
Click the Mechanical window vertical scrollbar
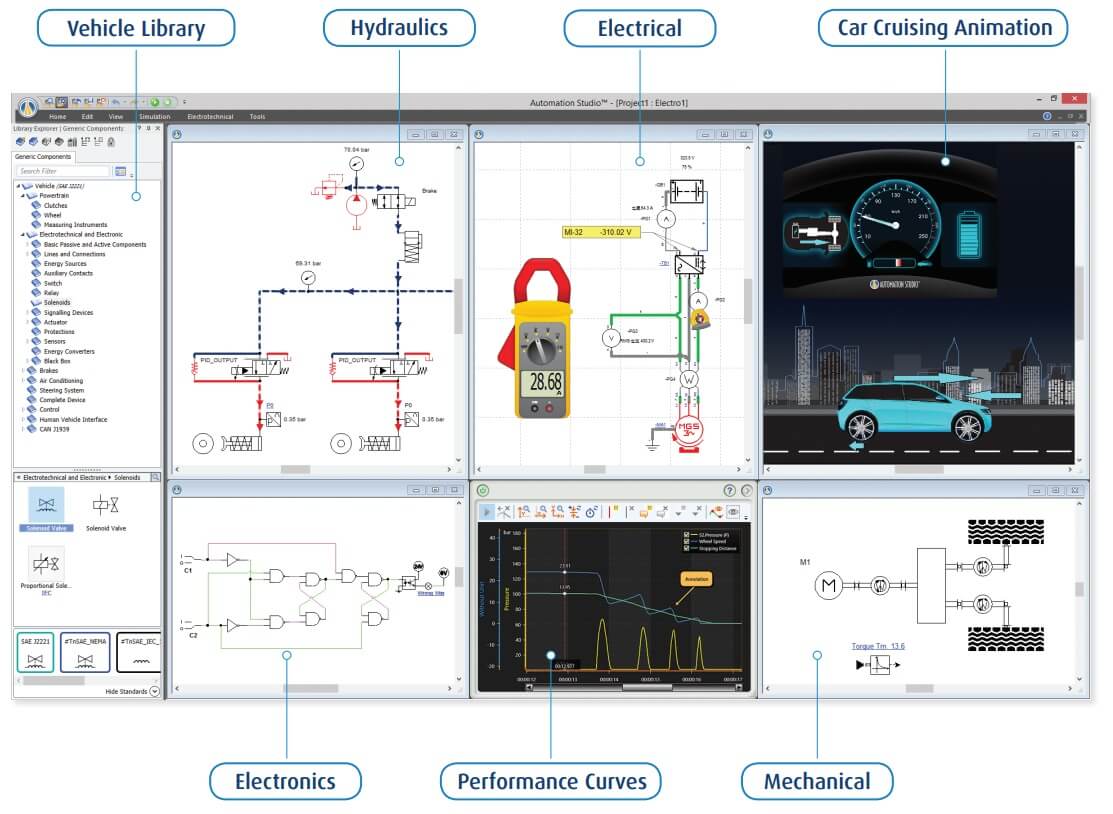(1079, 591)
